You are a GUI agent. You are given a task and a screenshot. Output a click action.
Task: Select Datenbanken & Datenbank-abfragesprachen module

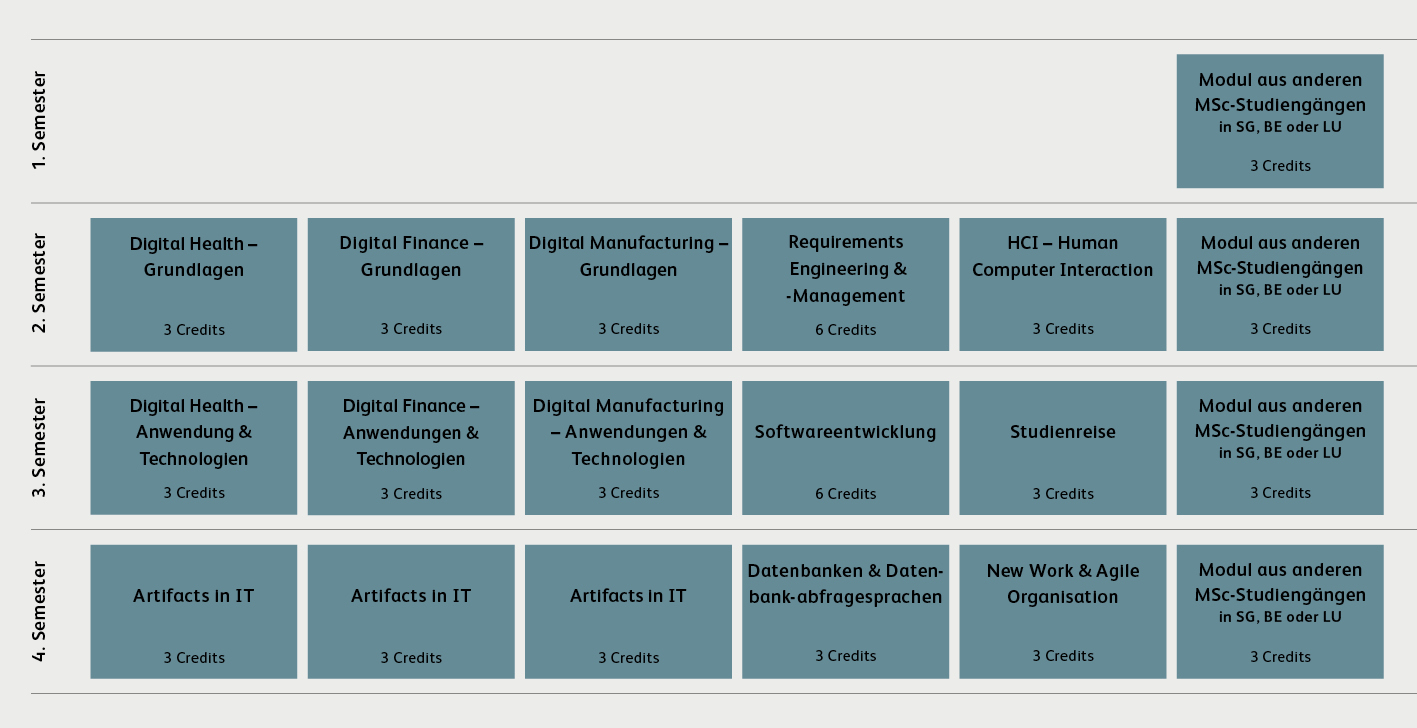pyautogui.click(x=845, y=611)
